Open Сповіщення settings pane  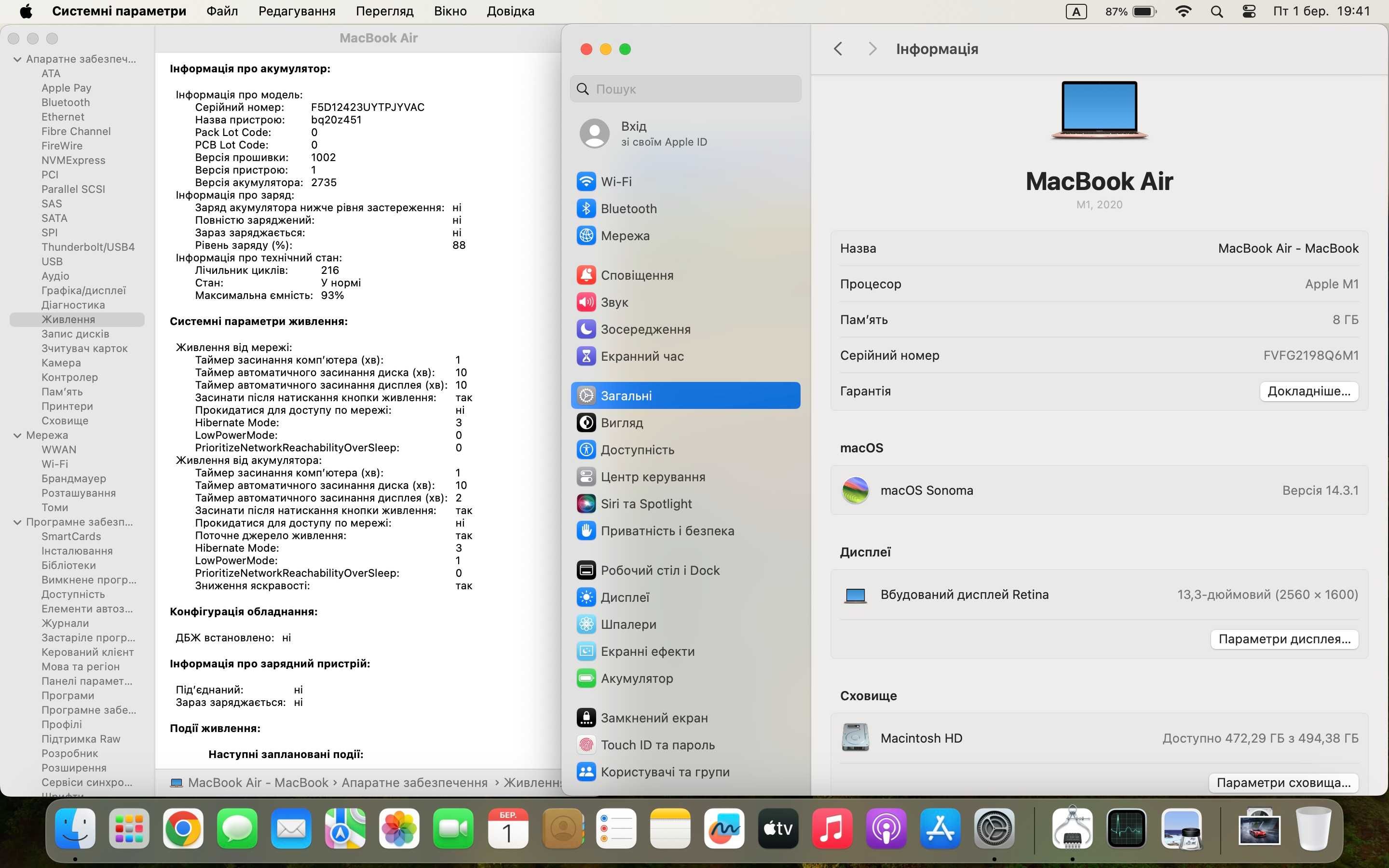click(685, 275)
